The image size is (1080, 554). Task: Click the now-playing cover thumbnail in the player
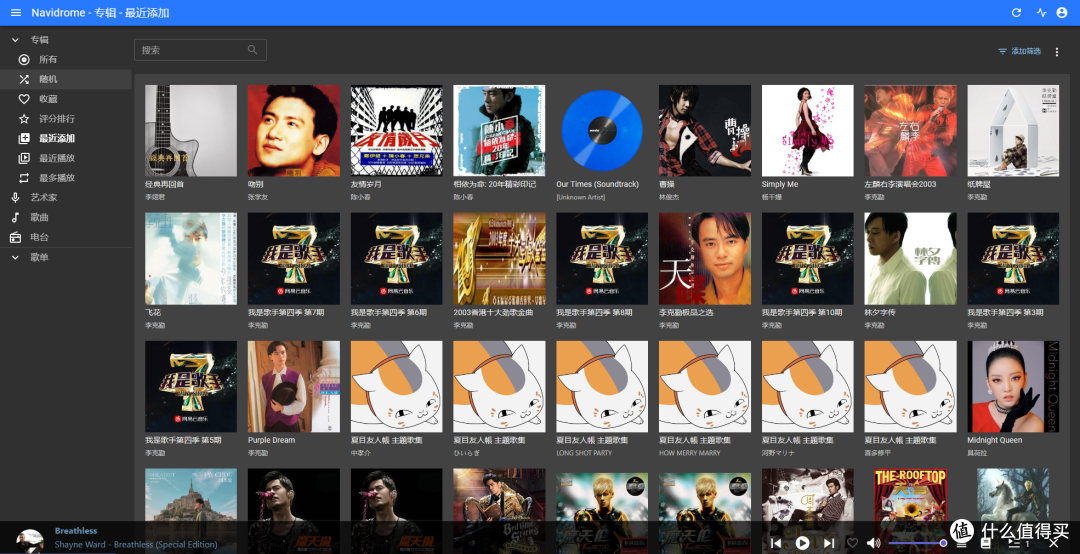(30, 540)
